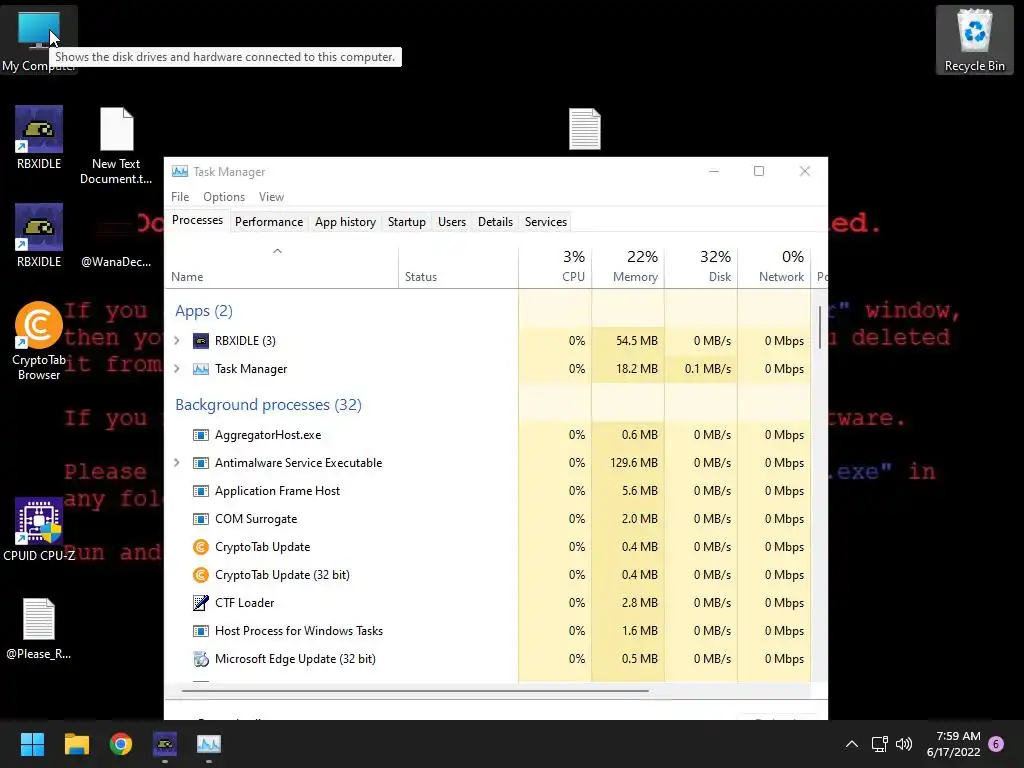The image size is (1024, 768).
Task: Switch to the Startup tab
Action: pos(407,222)
